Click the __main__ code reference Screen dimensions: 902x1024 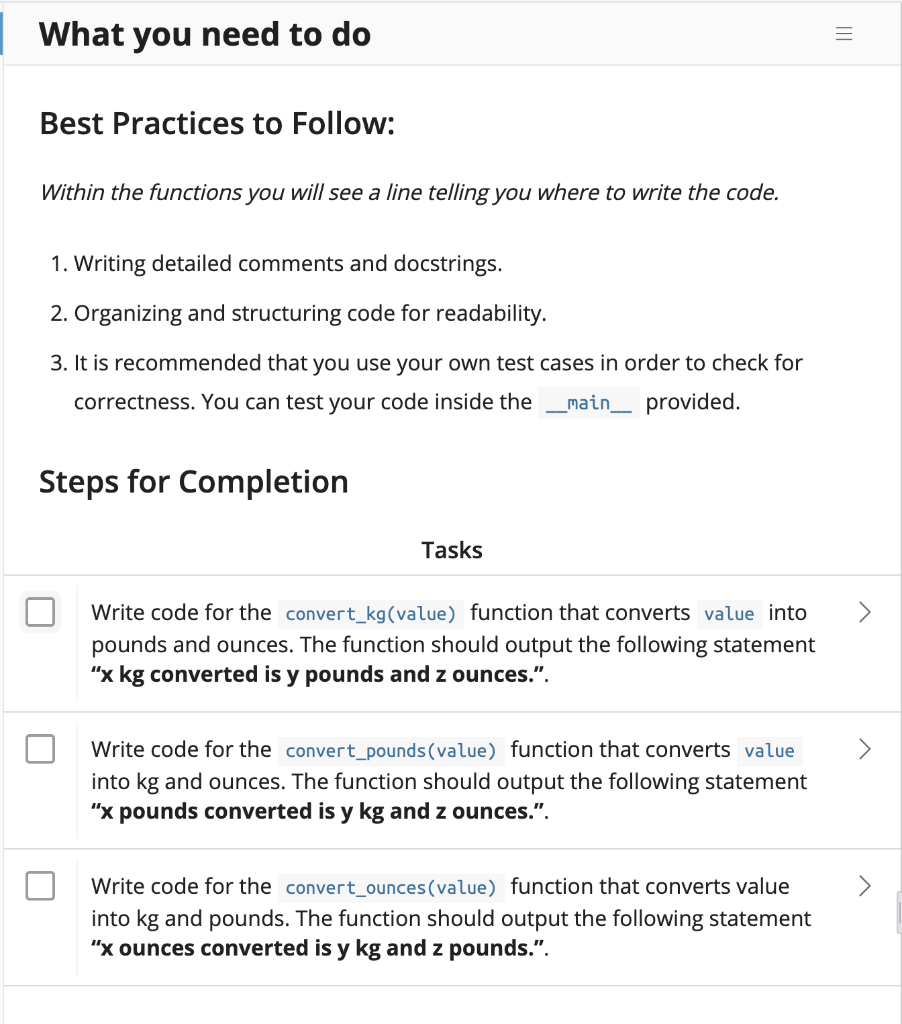pyautogui.click(x=588, y=403)
